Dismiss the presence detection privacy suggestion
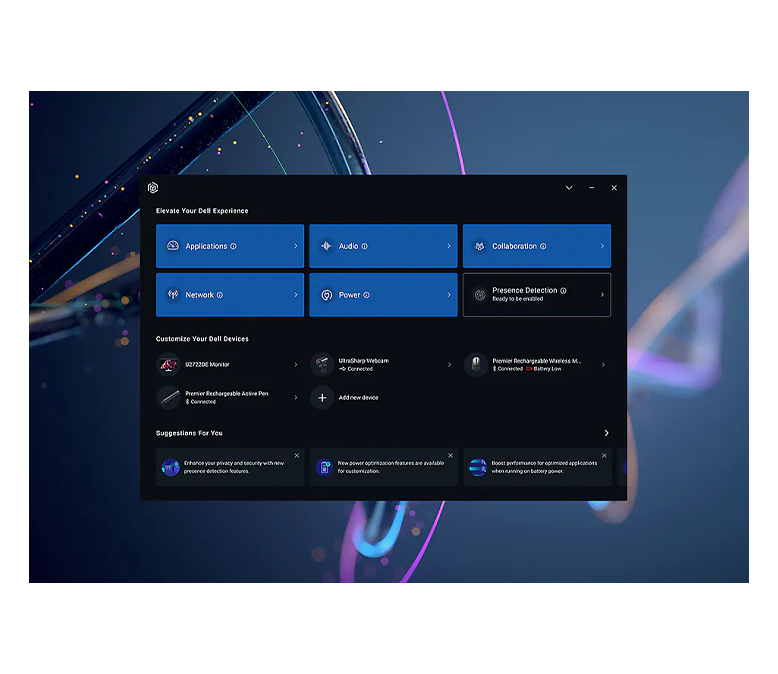Viewport: 778px width, 674px height. click(296, 456)
